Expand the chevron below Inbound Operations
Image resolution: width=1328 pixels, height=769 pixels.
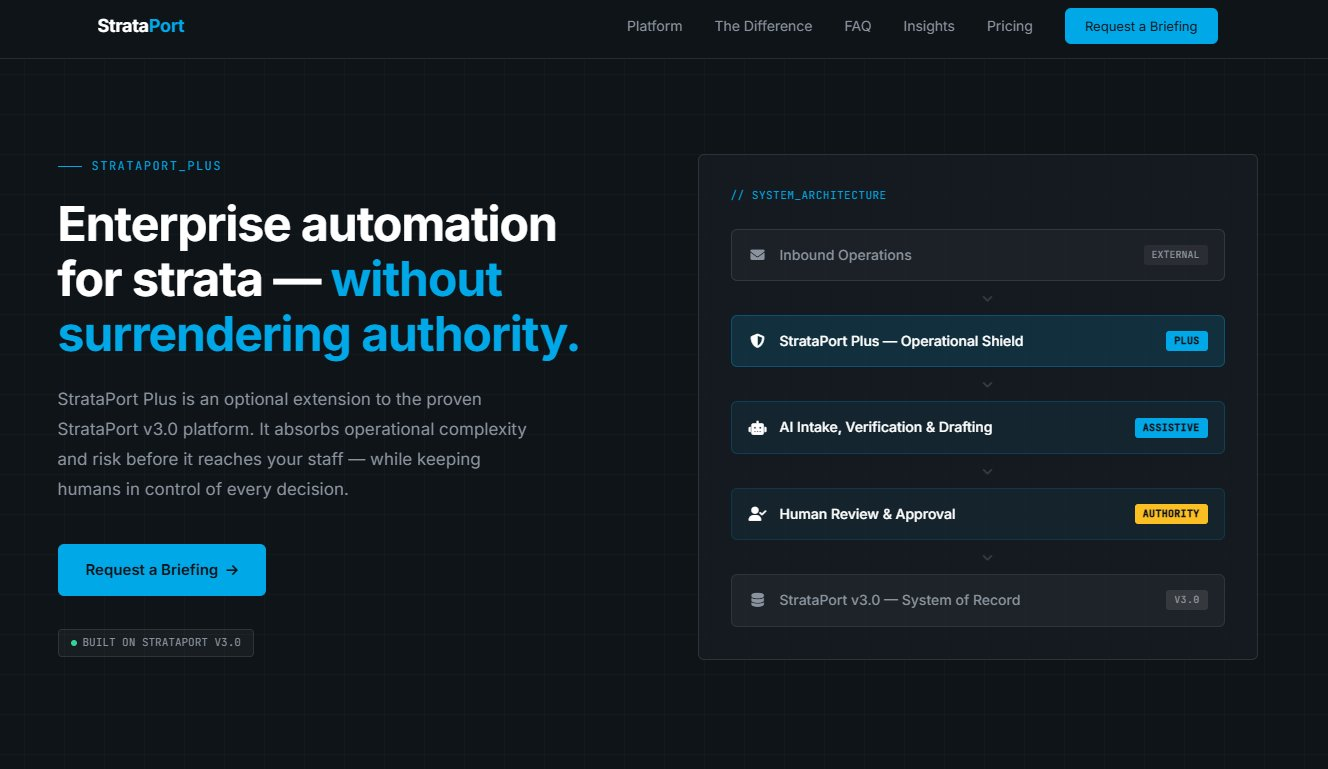[987, 298]
